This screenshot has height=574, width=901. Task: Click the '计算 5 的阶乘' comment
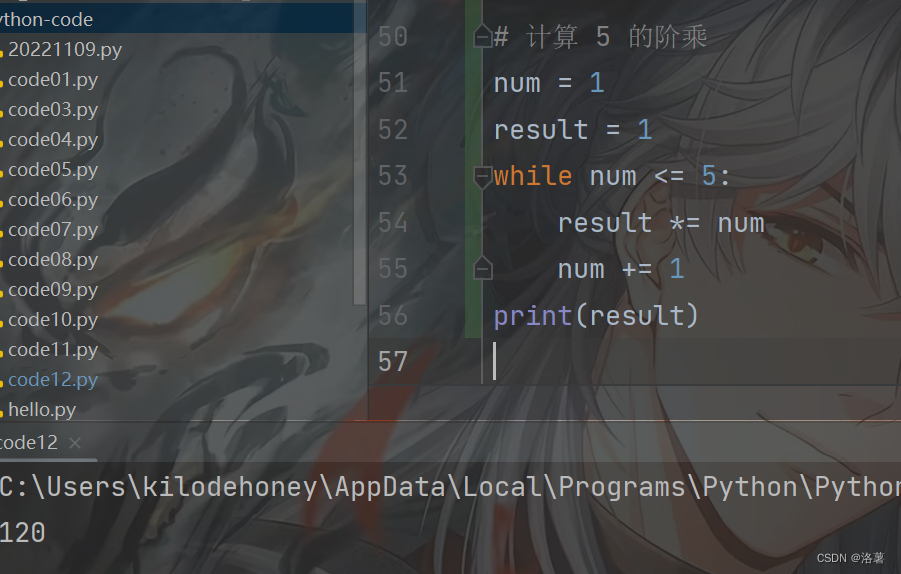[x=616, y=37]
